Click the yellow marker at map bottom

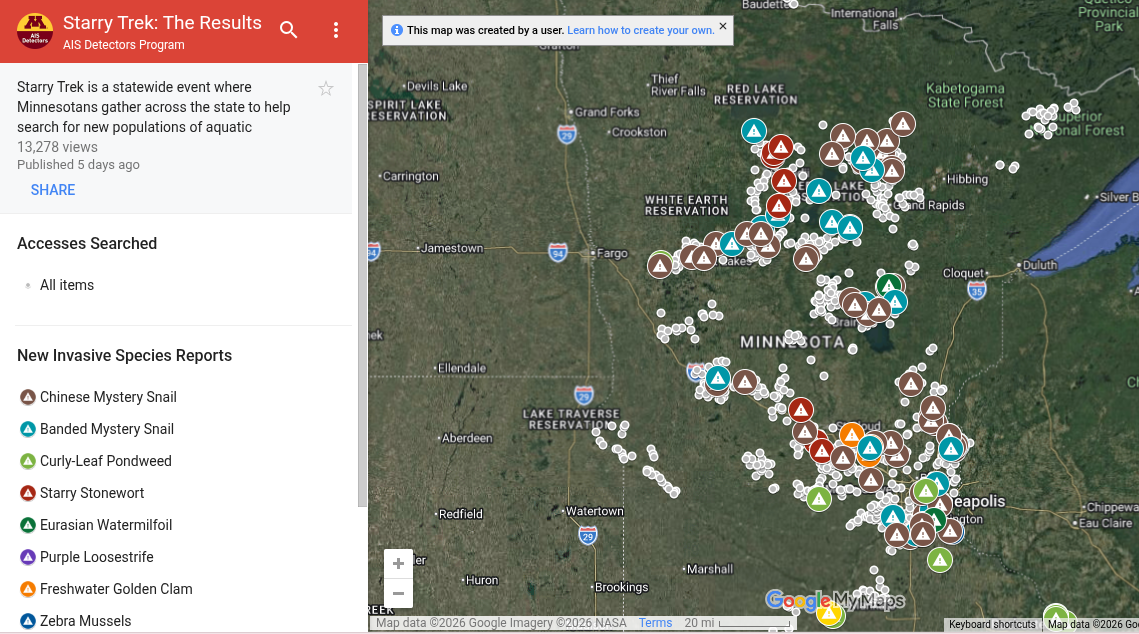click(829, 614)
